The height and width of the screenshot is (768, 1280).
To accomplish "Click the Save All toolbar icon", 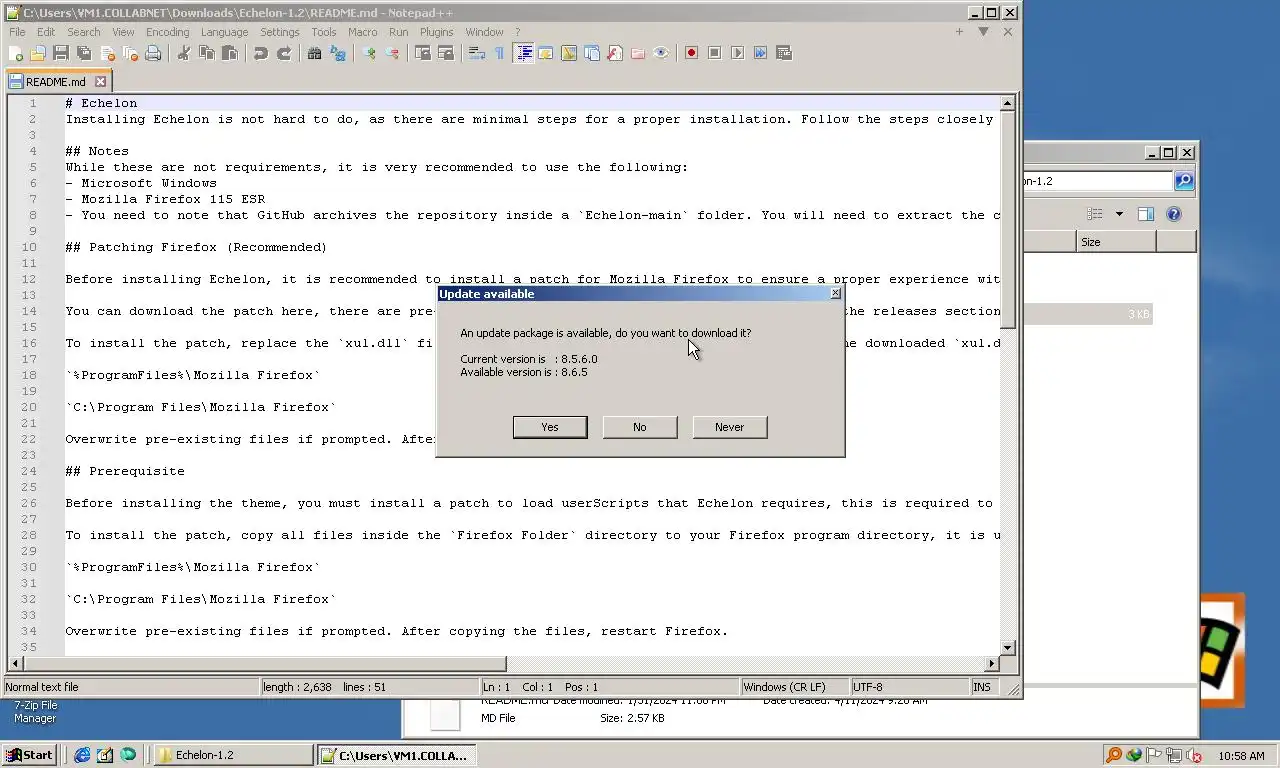I will point(84,53).
